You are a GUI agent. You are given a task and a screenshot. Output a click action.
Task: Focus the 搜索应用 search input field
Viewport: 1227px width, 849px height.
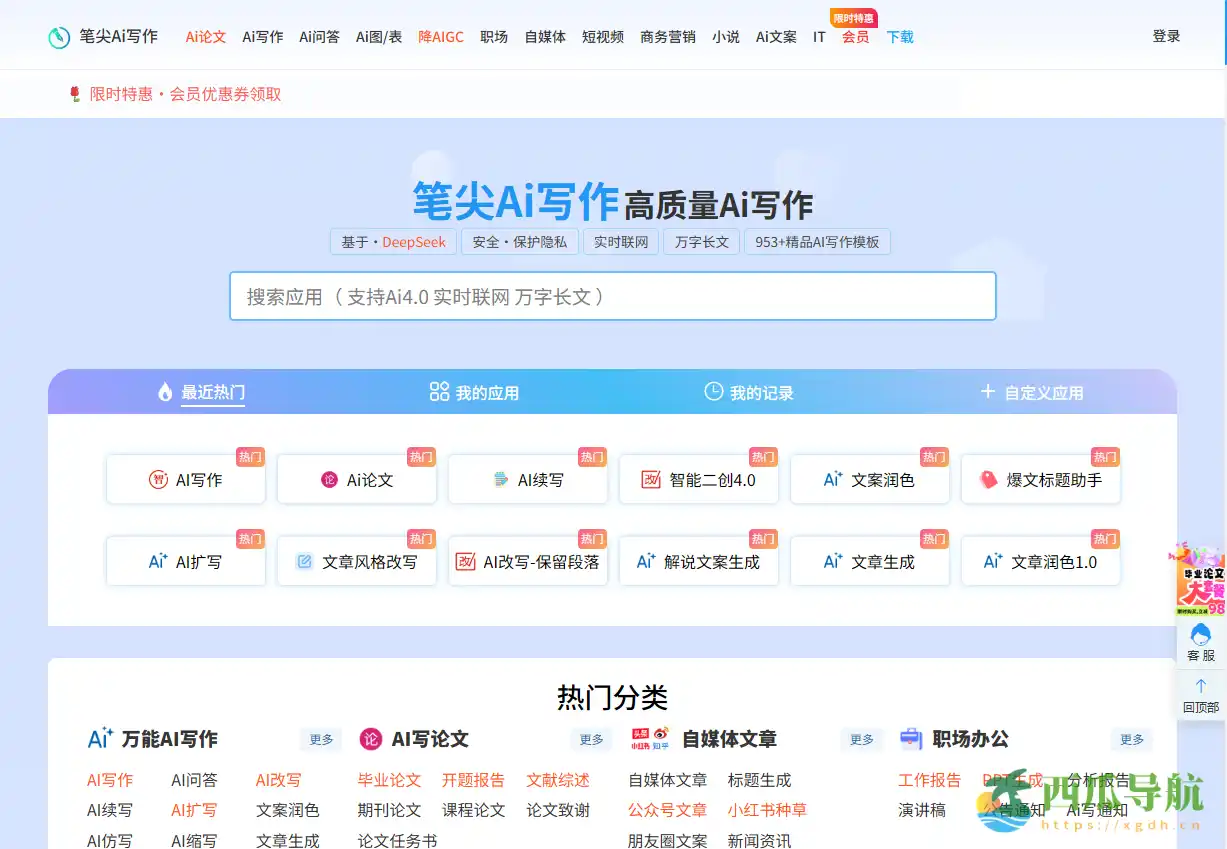(612, 297)
